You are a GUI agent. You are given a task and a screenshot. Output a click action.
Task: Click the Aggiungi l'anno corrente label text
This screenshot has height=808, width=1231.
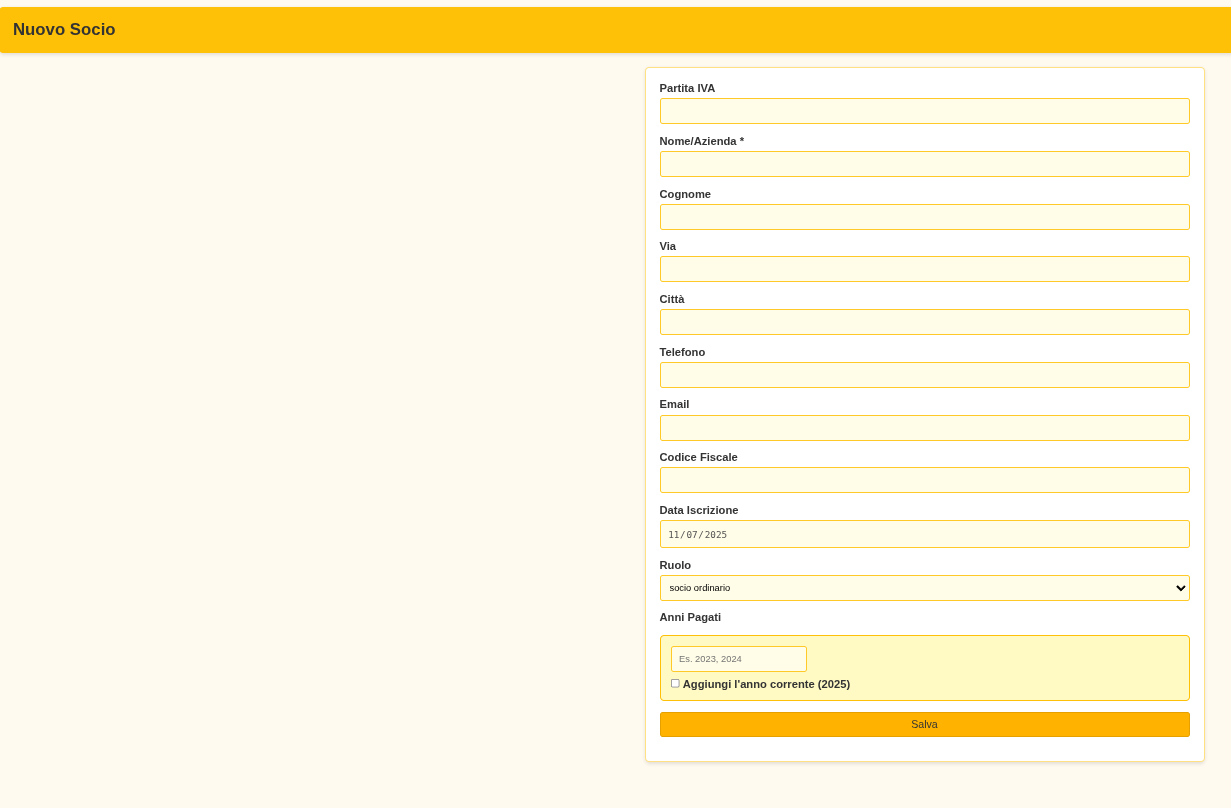tap(766, 684)
